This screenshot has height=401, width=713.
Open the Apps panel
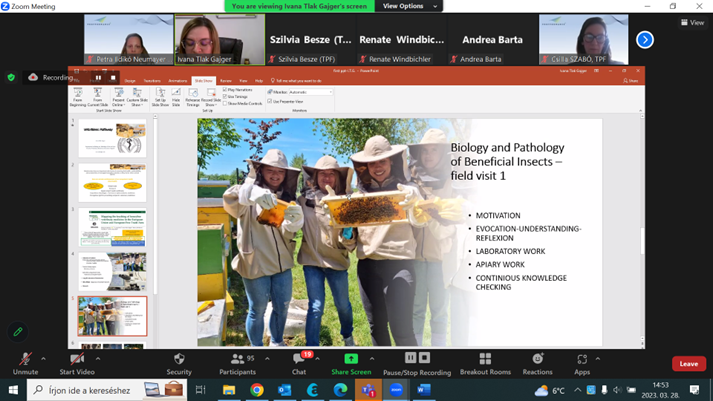[582, 361]
